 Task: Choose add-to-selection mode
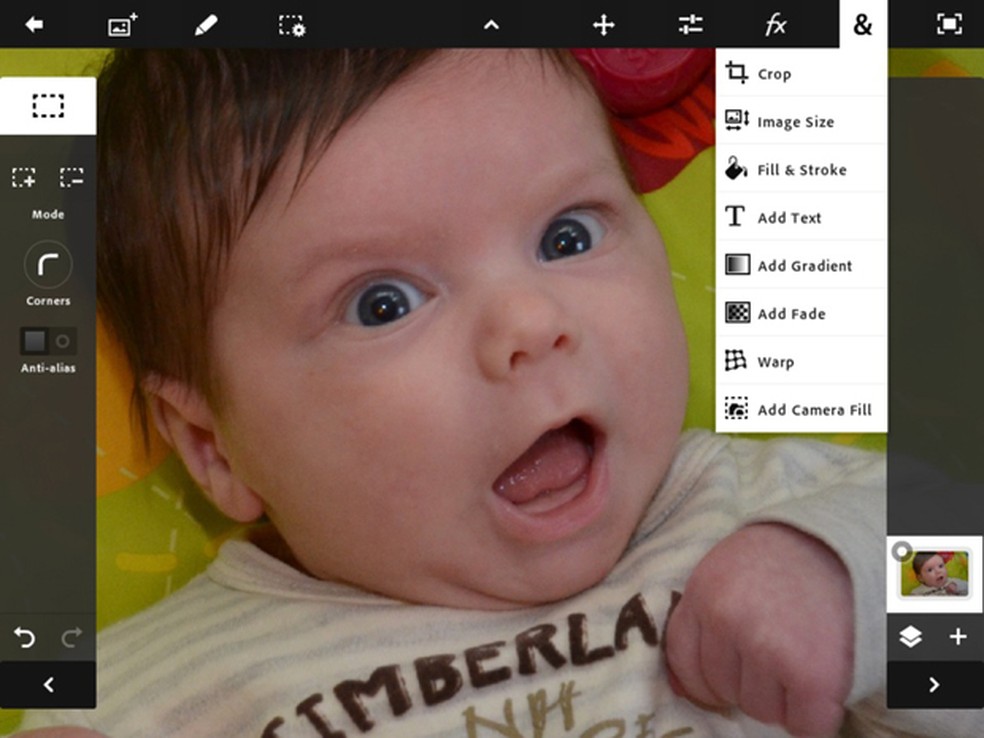coord(24,178)
